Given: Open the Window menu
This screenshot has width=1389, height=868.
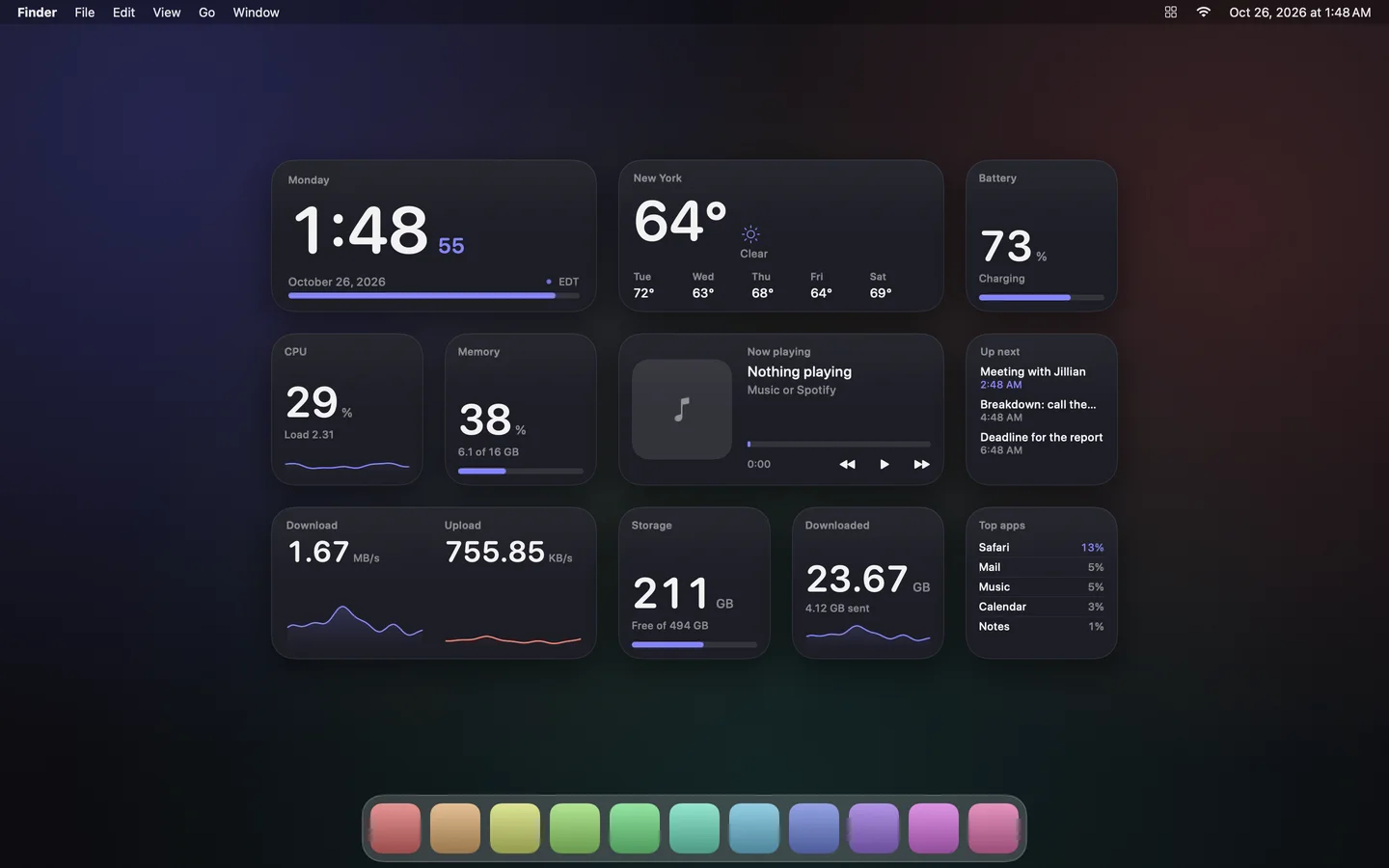Looking at the screenshot, I should 256,13.
